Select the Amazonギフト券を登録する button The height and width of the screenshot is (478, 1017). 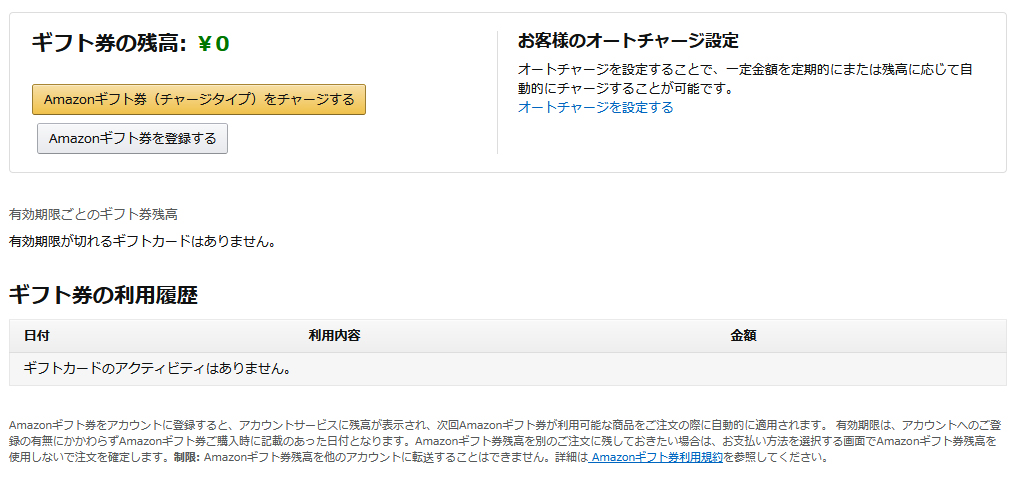point(132,138)
